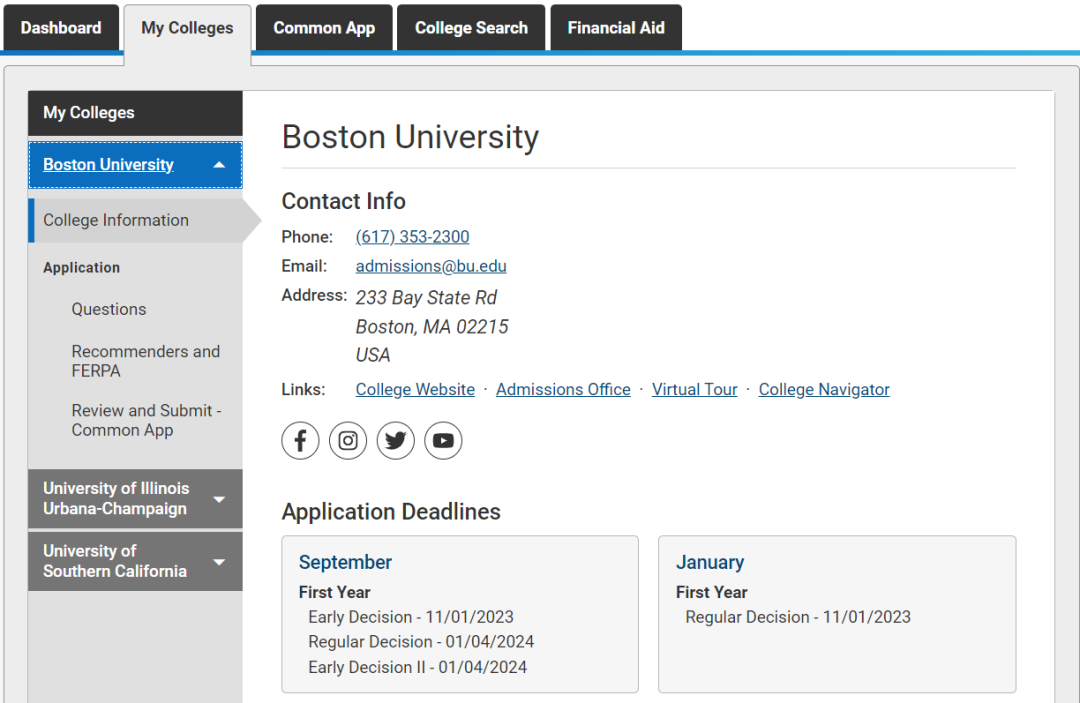Viewport: 1080px width, 703px height.
Task: Open the College Navigator link
Action: (x=824, y=390)
